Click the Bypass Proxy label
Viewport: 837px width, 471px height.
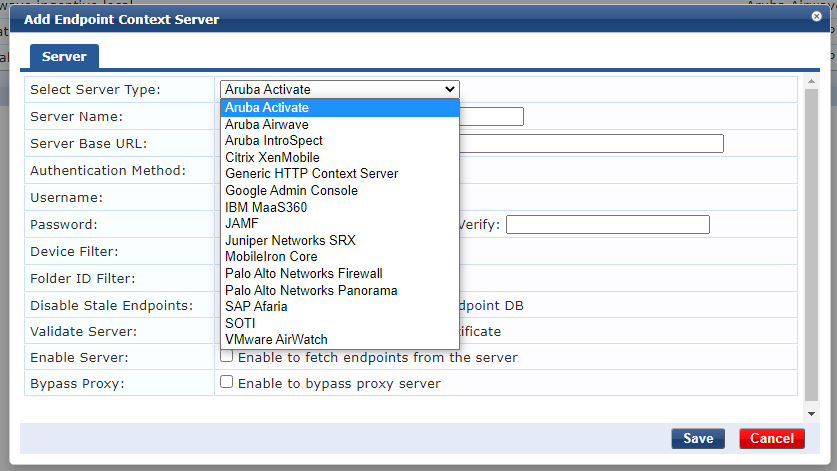(x=77, y=384)
